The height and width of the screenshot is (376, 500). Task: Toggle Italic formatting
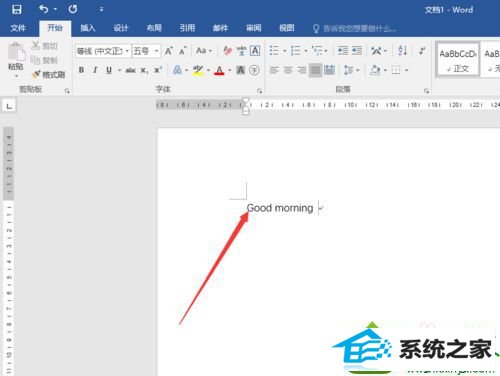click(95, 70)
